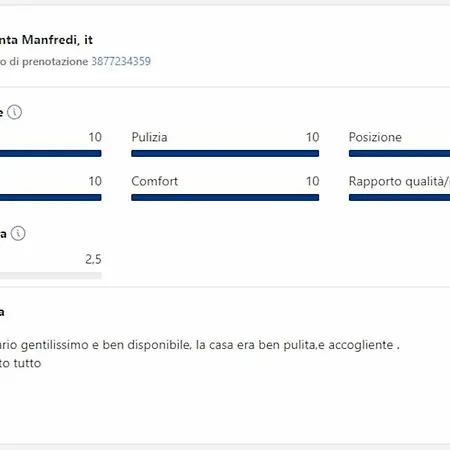Screen dimensions: 450x450
Task: Click the Comfort category label
Action: [155, 181]
